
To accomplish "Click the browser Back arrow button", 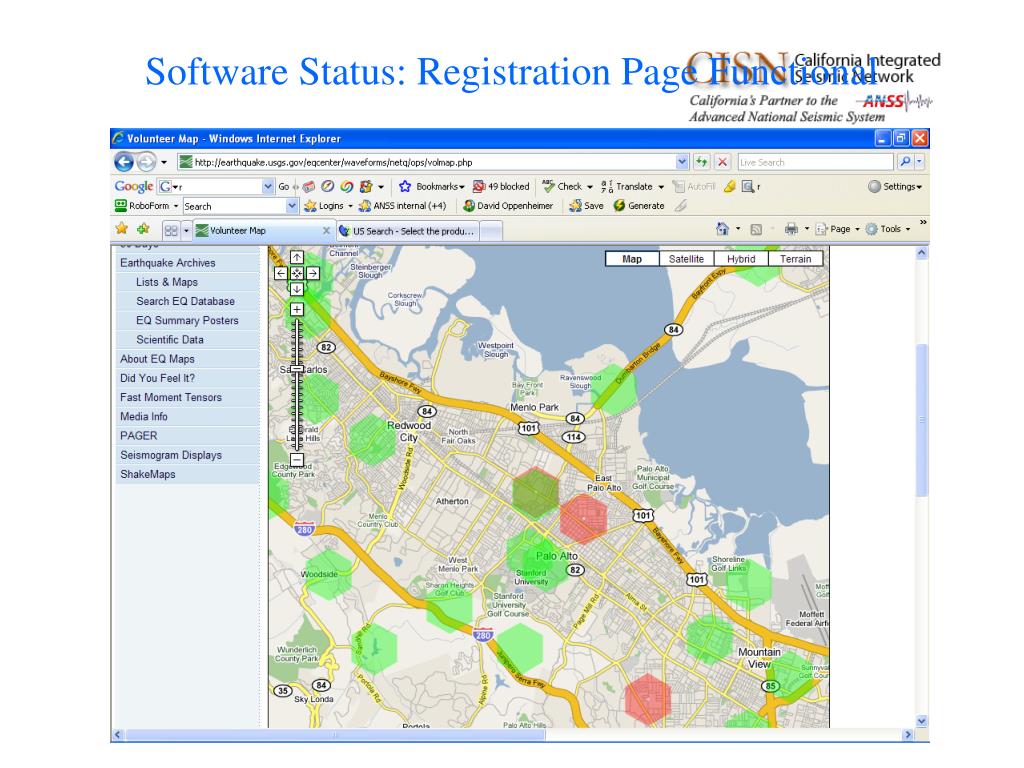I will (x=124, y=162).
